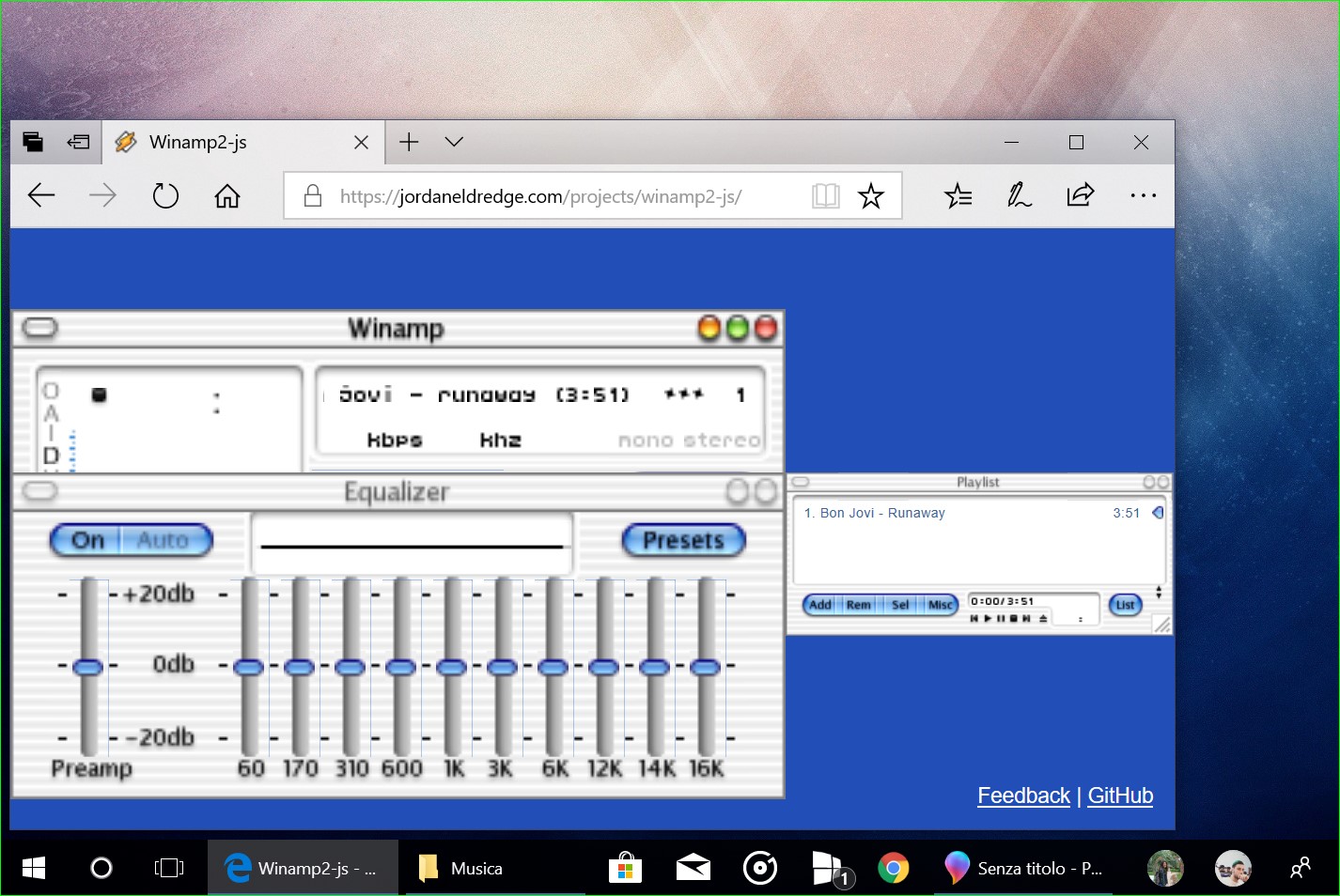Close Winamp with the red button
Viewport: 1340px width, 896px height.
point(767,328)
